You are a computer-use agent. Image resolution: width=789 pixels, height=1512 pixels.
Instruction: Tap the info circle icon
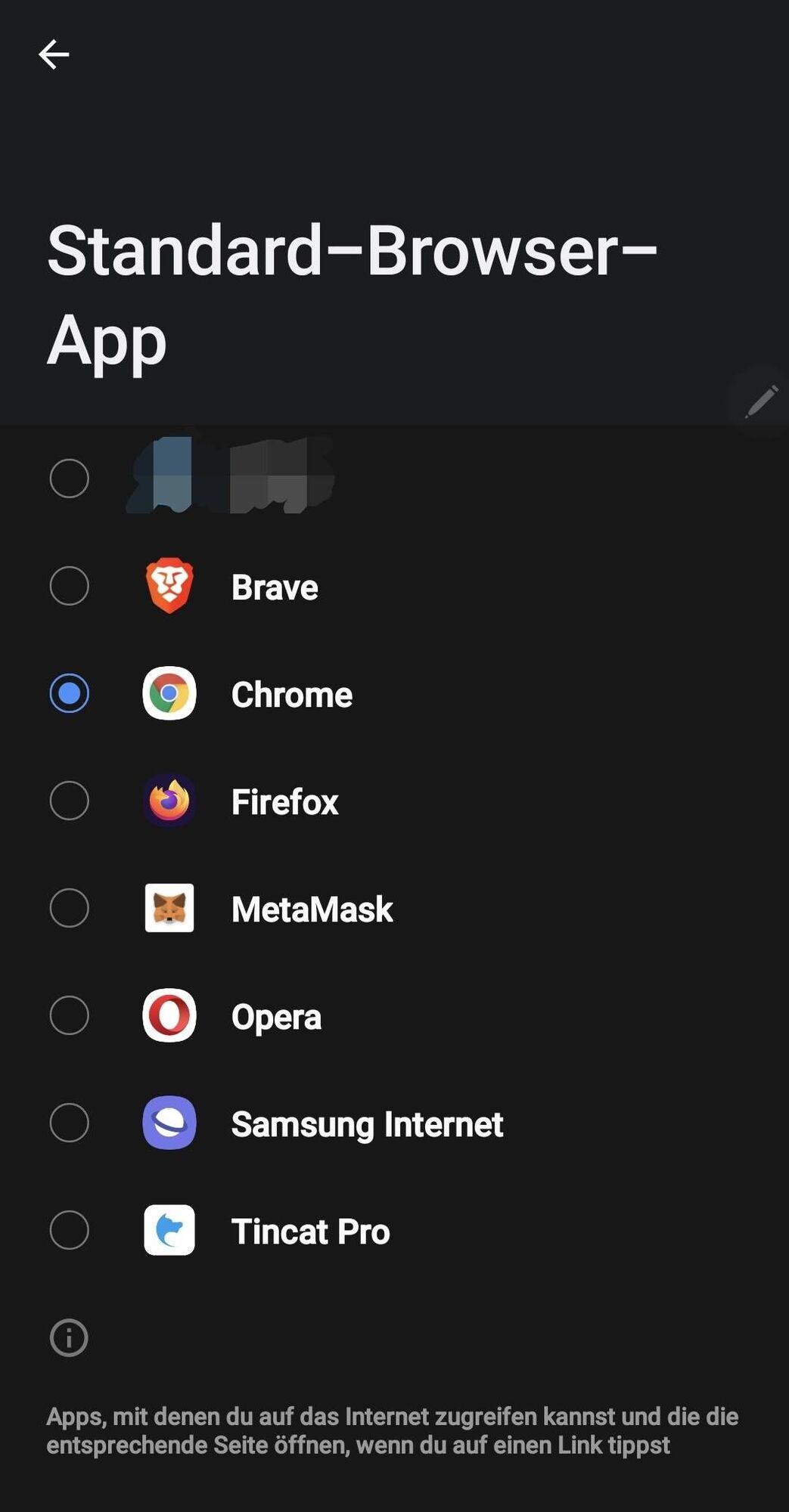[69, 1337]
